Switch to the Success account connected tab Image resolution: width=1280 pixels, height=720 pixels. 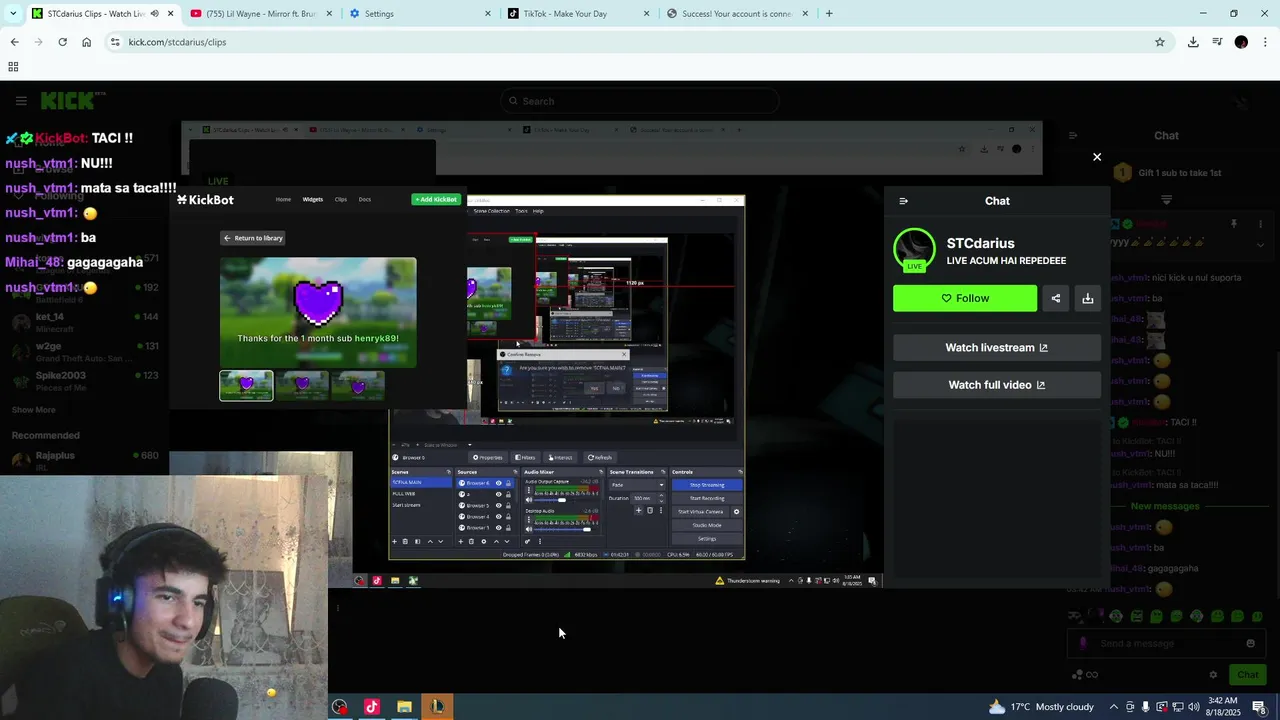(x=736, y=14)
